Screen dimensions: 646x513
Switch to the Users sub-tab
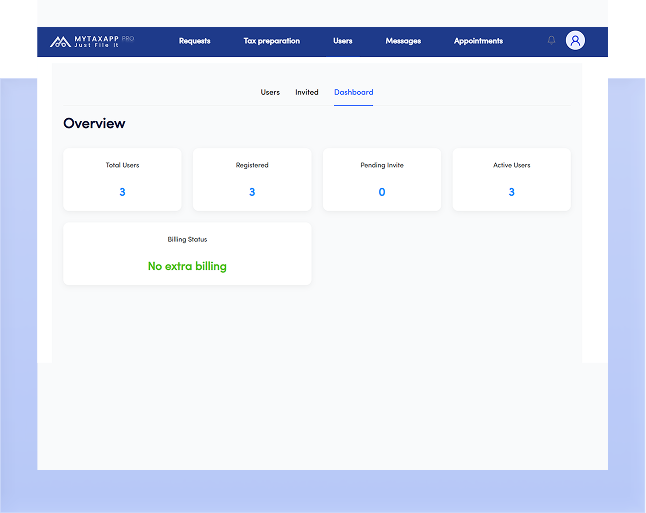tap(270, 92)
